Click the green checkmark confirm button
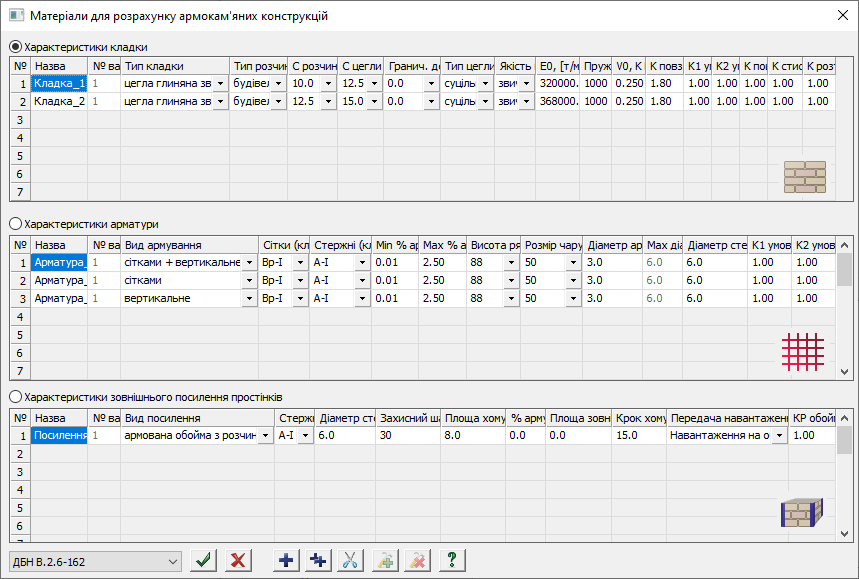Image resolution: width=859 pixels, height=579 pixels. click(x=206, y=560)
